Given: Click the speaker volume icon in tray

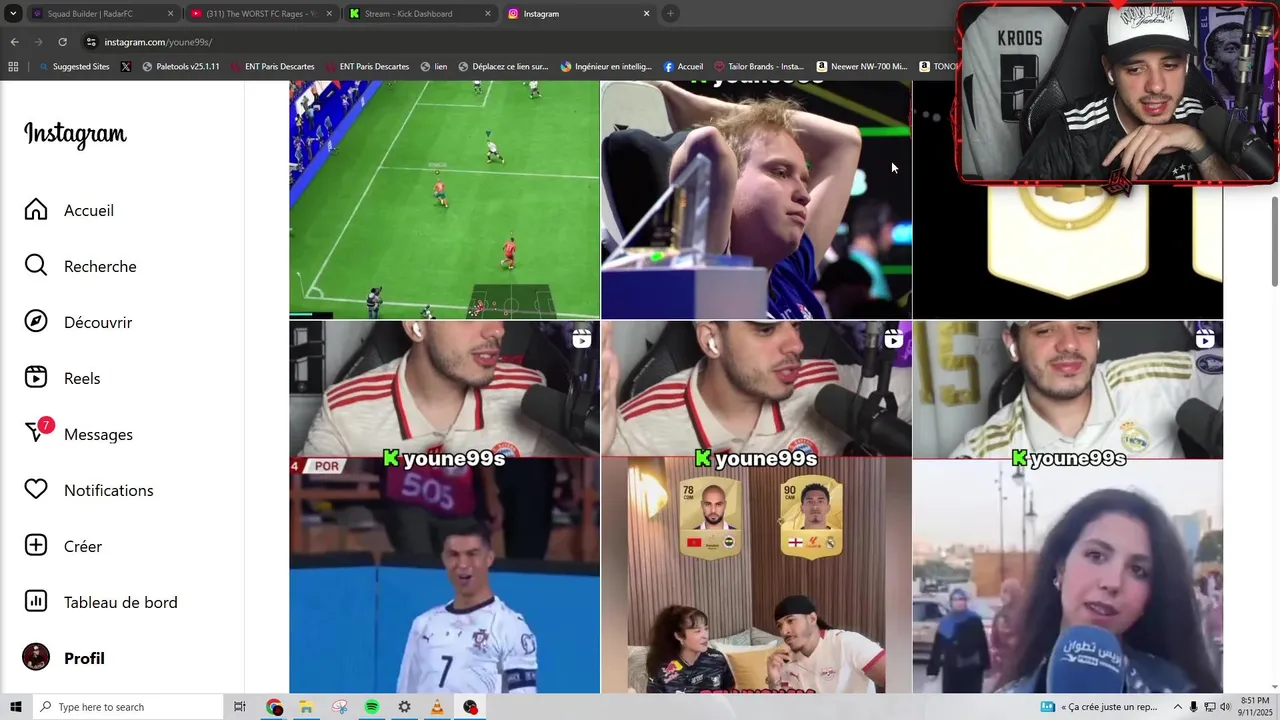Looking at the screenshot, I should click(x=1225, y=707).
